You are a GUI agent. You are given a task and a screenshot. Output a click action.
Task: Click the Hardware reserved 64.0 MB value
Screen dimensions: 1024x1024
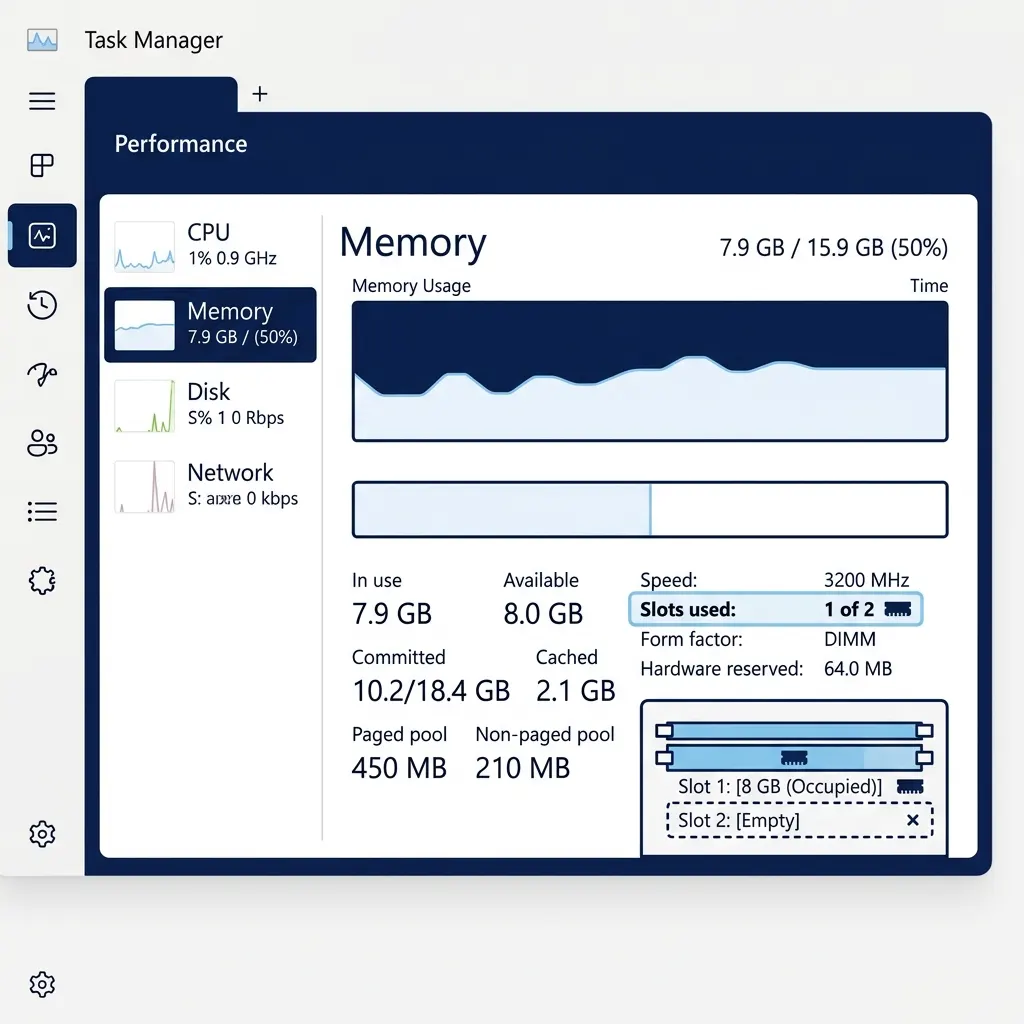[857, 669]
